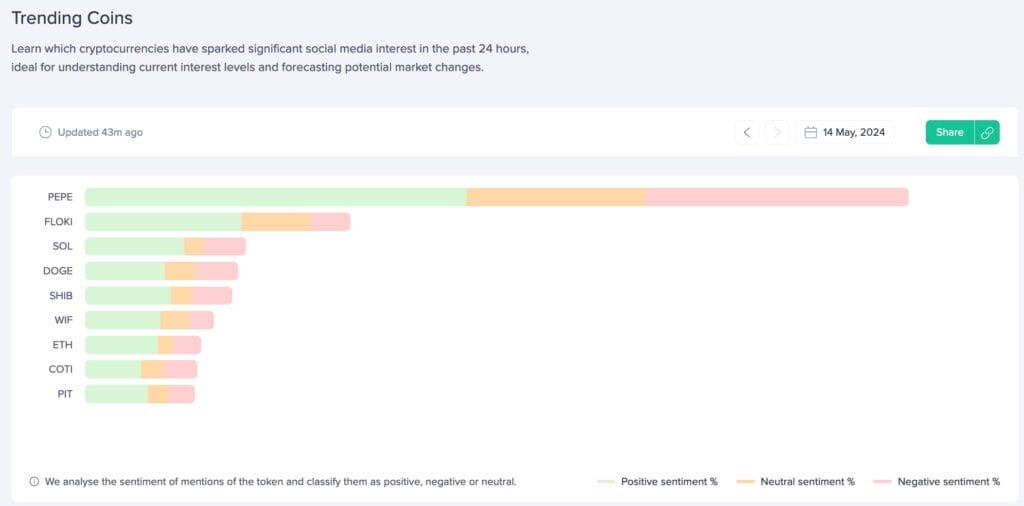Click the clock icon beside Updated
Image resolution: width=1024 pixels, height=506 pixels.
(x=45, y=132)
